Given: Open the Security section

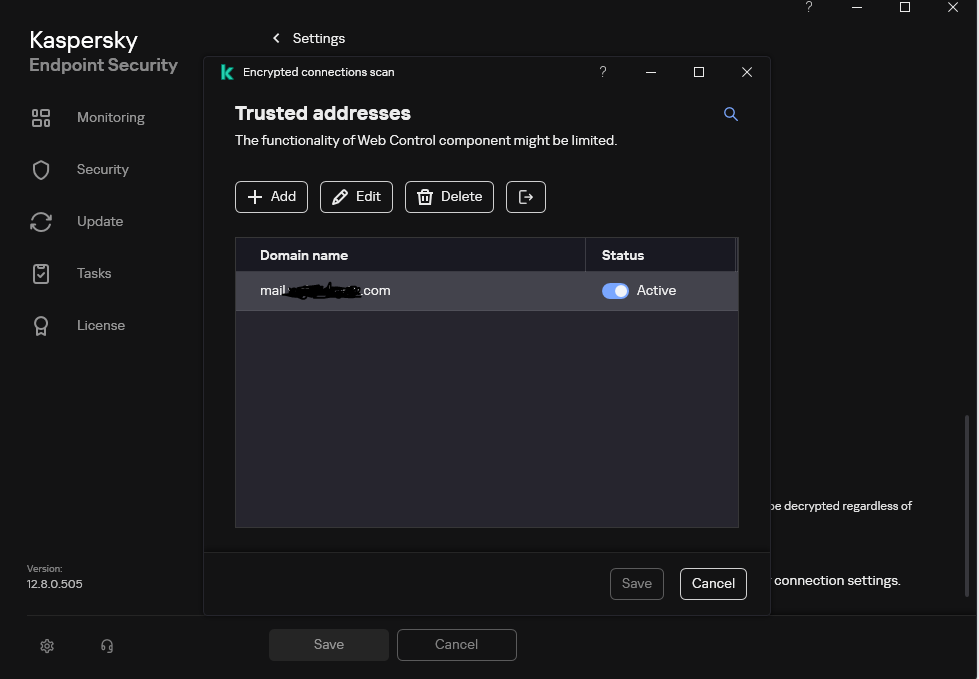Looking at the screenshot, I should pos(102,169).
